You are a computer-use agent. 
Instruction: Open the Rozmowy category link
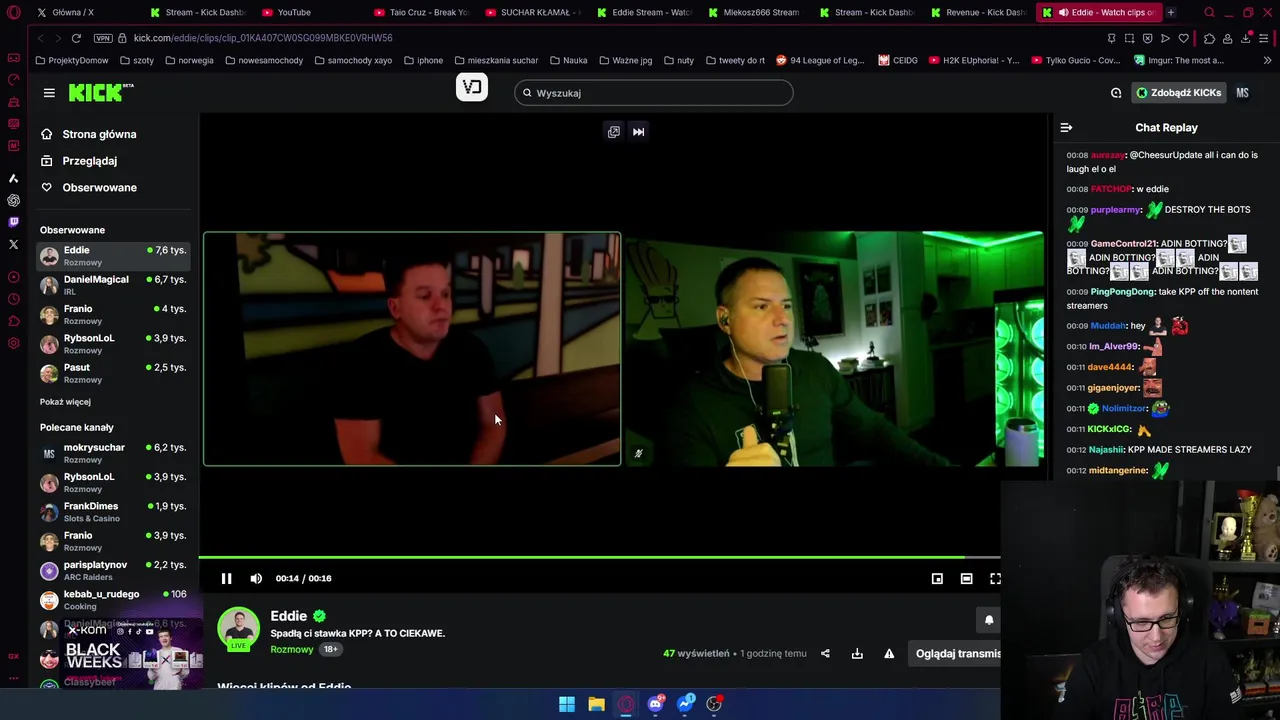point(292,649)
